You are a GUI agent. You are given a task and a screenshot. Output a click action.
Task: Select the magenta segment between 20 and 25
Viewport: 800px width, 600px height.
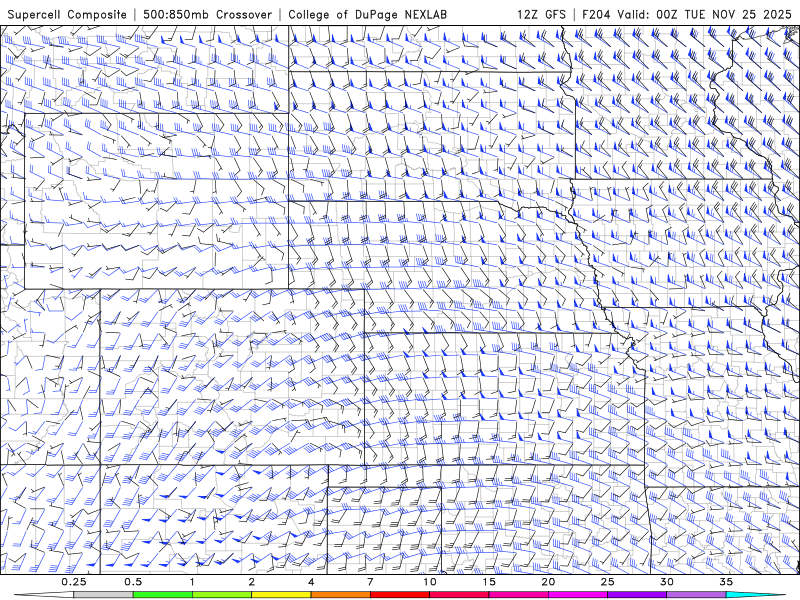(578, 595)
